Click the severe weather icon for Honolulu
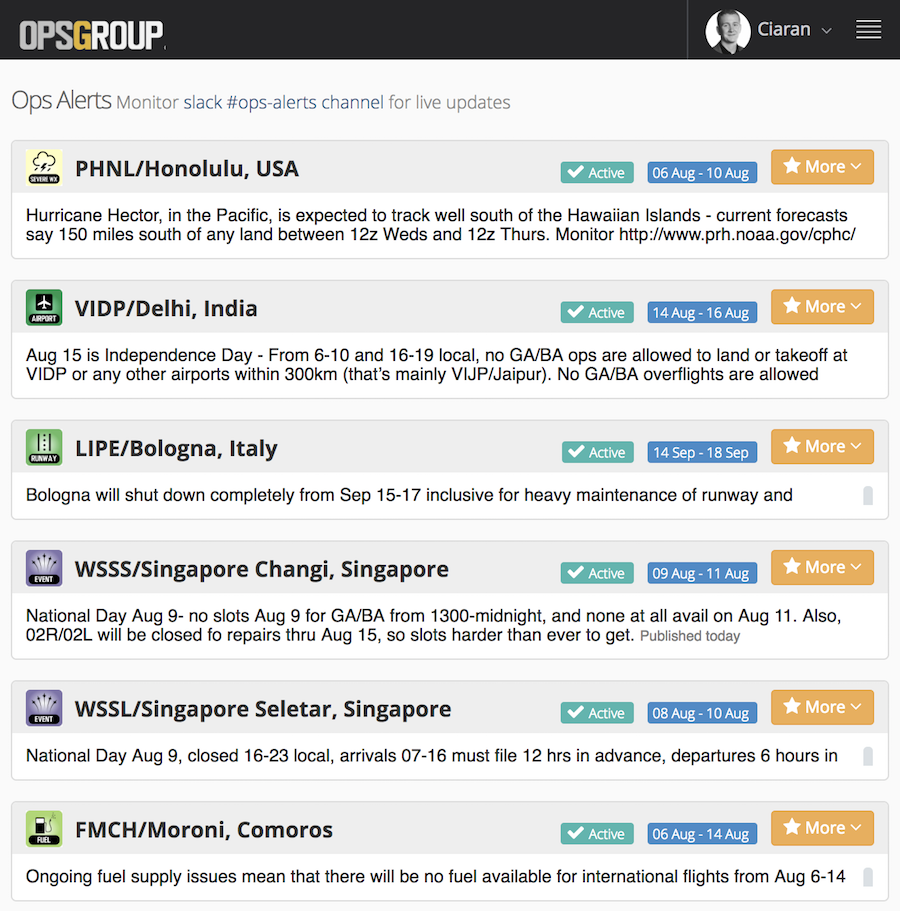Viewport: 900px width, 911px height. point(44,168)
